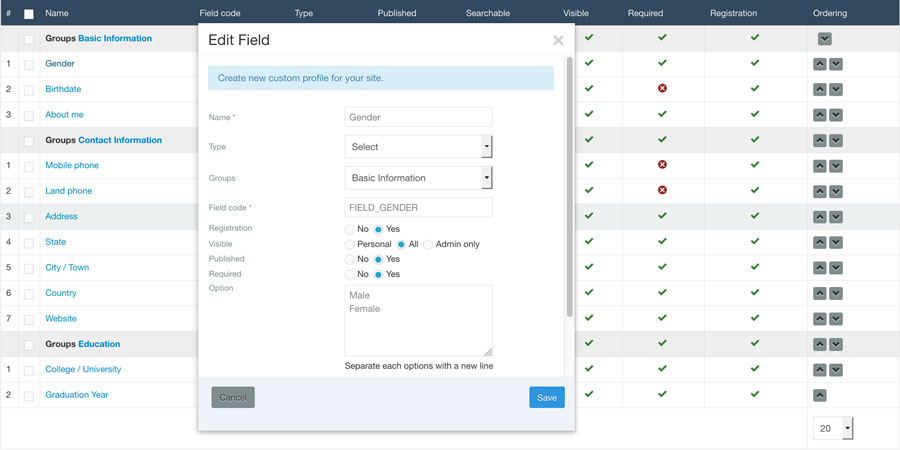
Task: Move State field up in ordering
Action: [x=820, y=243]
